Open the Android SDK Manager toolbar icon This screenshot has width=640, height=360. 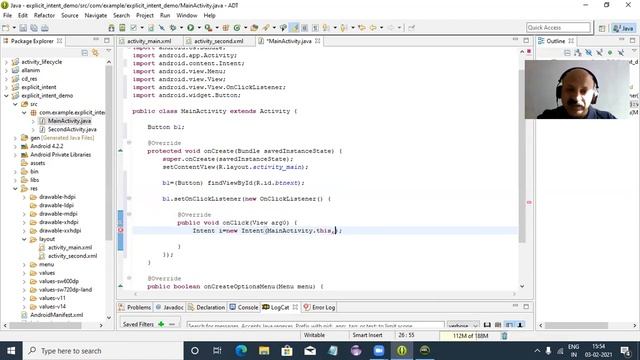111,28
